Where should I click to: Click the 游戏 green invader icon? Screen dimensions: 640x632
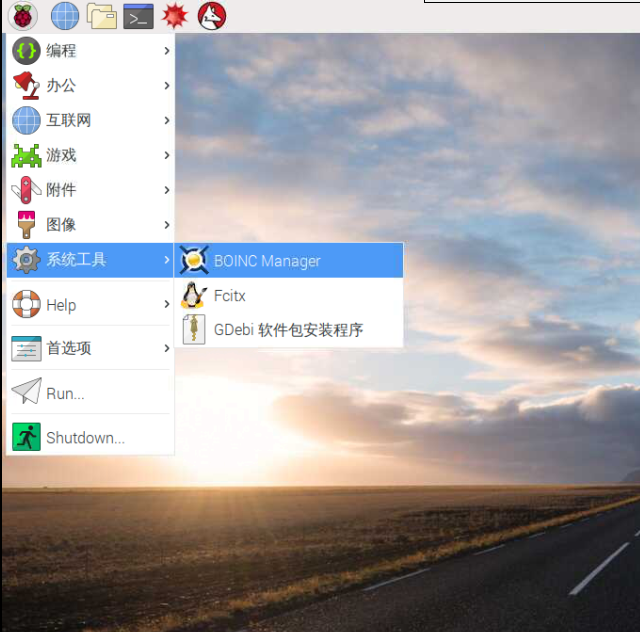(26, 156)
